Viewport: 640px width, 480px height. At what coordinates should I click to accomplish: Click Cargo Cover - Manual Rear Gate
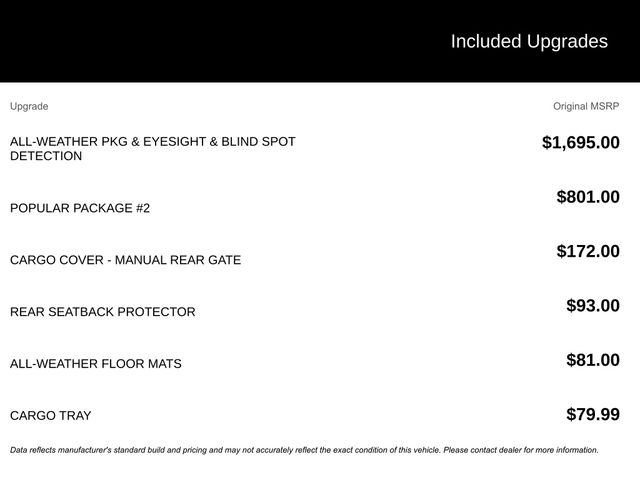click(x=125, y=260)
